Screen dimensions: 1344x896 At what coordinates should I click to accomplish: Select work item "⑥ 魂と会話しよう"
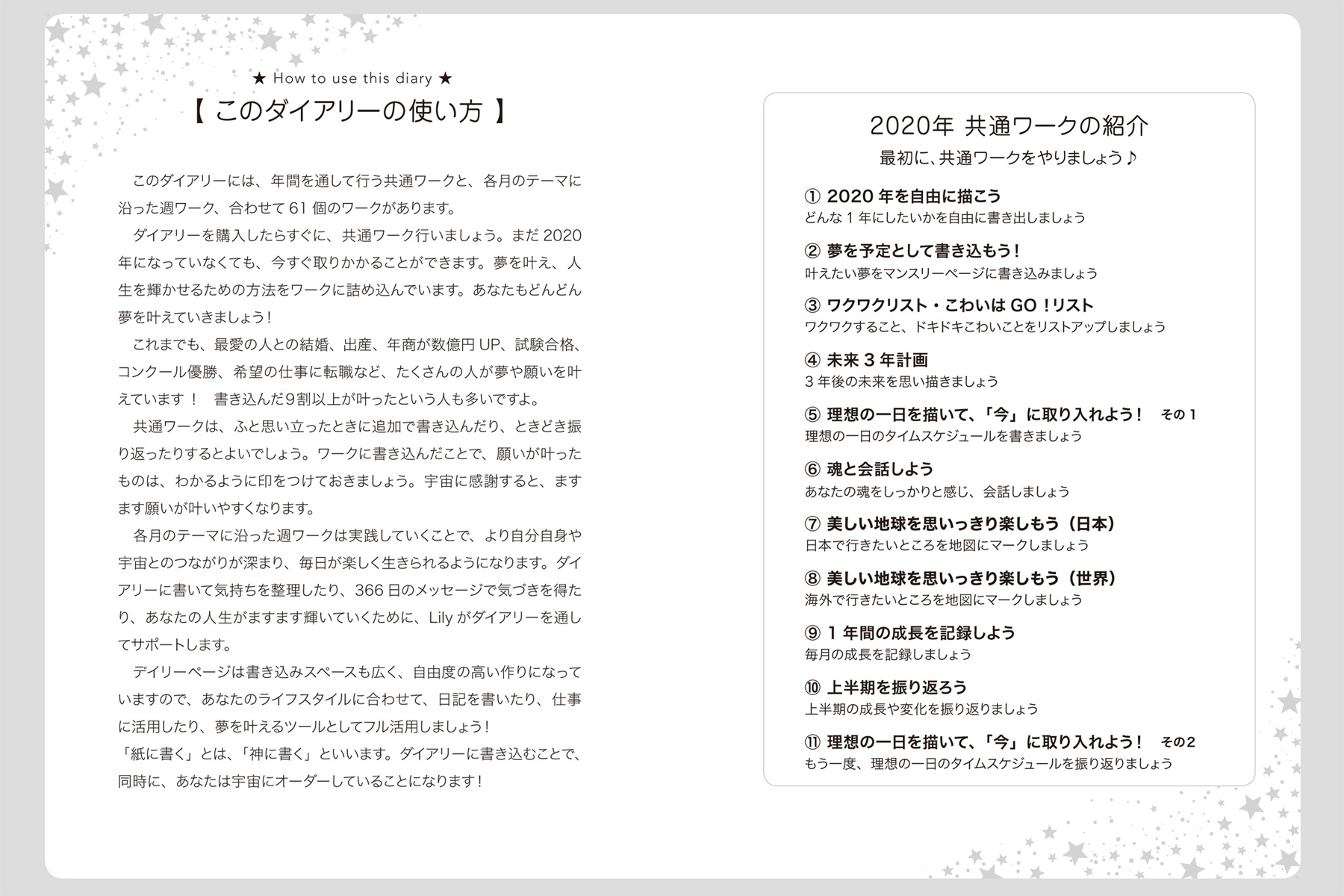click(869, 470)
